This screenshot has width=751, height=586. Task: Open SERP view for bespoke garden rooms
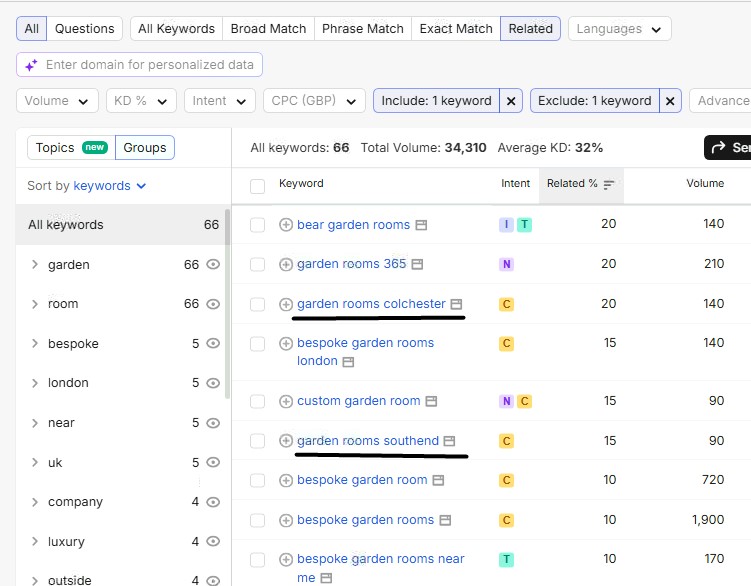coord(445,520)
